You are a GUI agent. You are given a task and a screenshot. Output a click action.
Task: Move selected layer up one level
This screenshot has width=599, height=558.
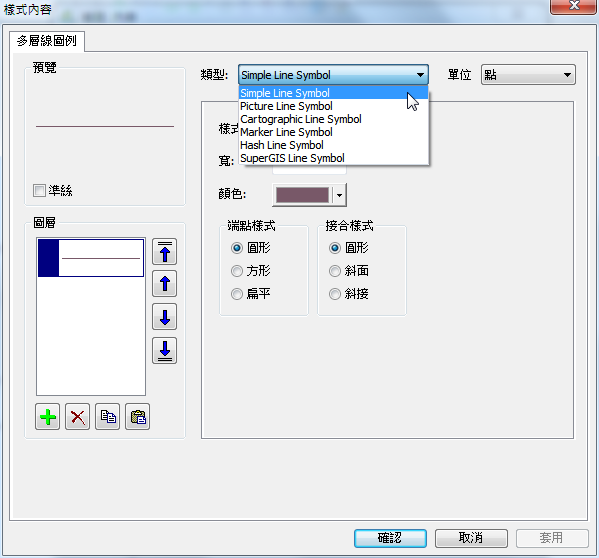[x=165, y=284]
